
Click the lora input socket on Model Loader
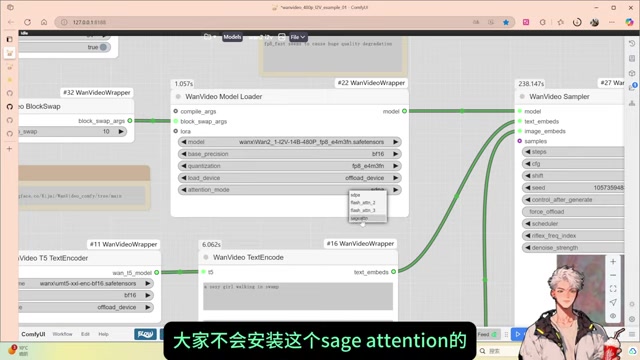176,131
